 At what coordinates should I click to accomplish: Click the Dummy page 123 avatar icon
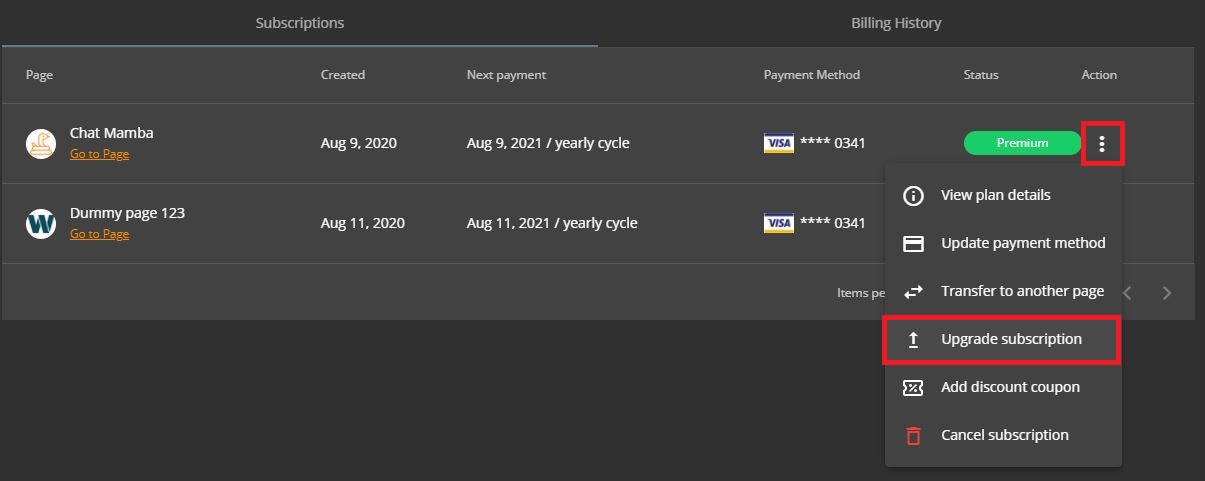click(41, 224)
